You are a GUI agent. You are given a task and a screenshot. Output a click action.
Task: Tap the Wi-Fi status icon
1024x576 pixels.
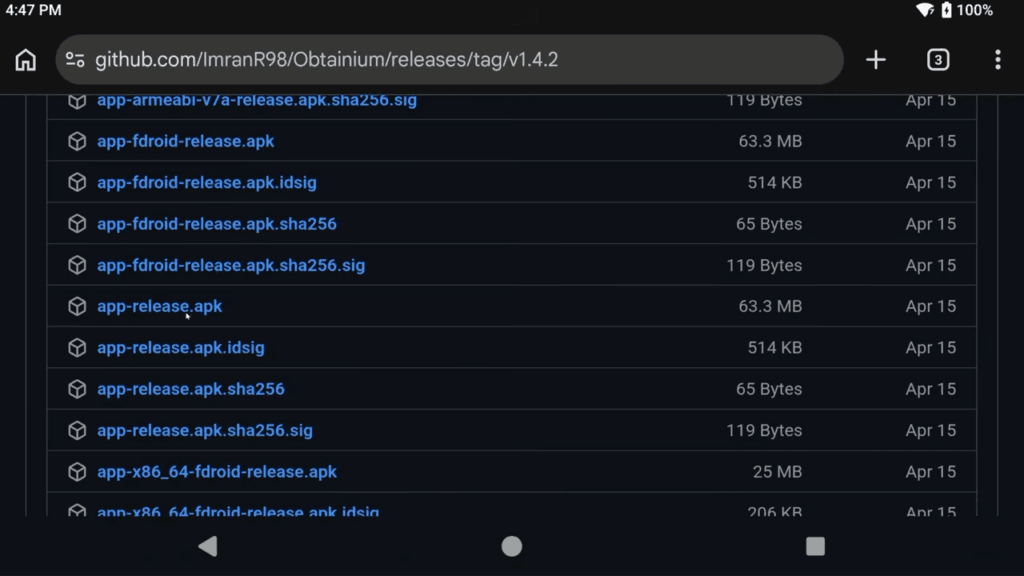click(x=925, y=10)
